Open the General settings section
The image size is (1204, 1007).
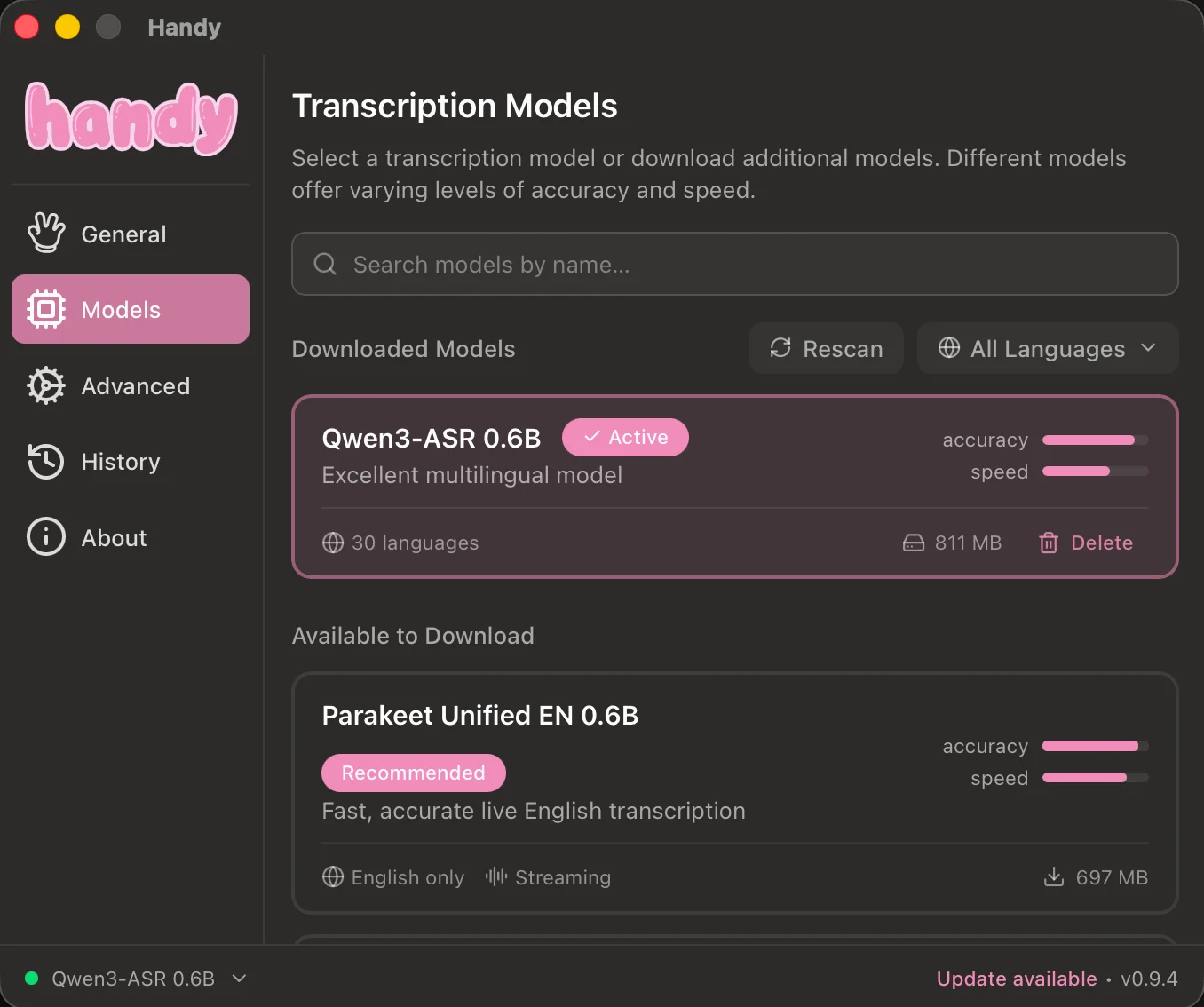point(131,234)
